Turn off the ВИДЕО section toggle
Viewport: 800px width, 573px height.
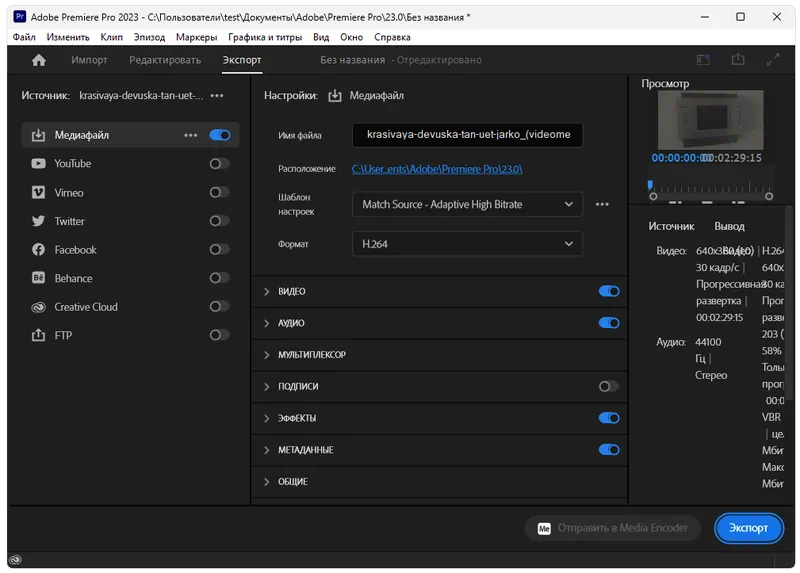(608, 292)
